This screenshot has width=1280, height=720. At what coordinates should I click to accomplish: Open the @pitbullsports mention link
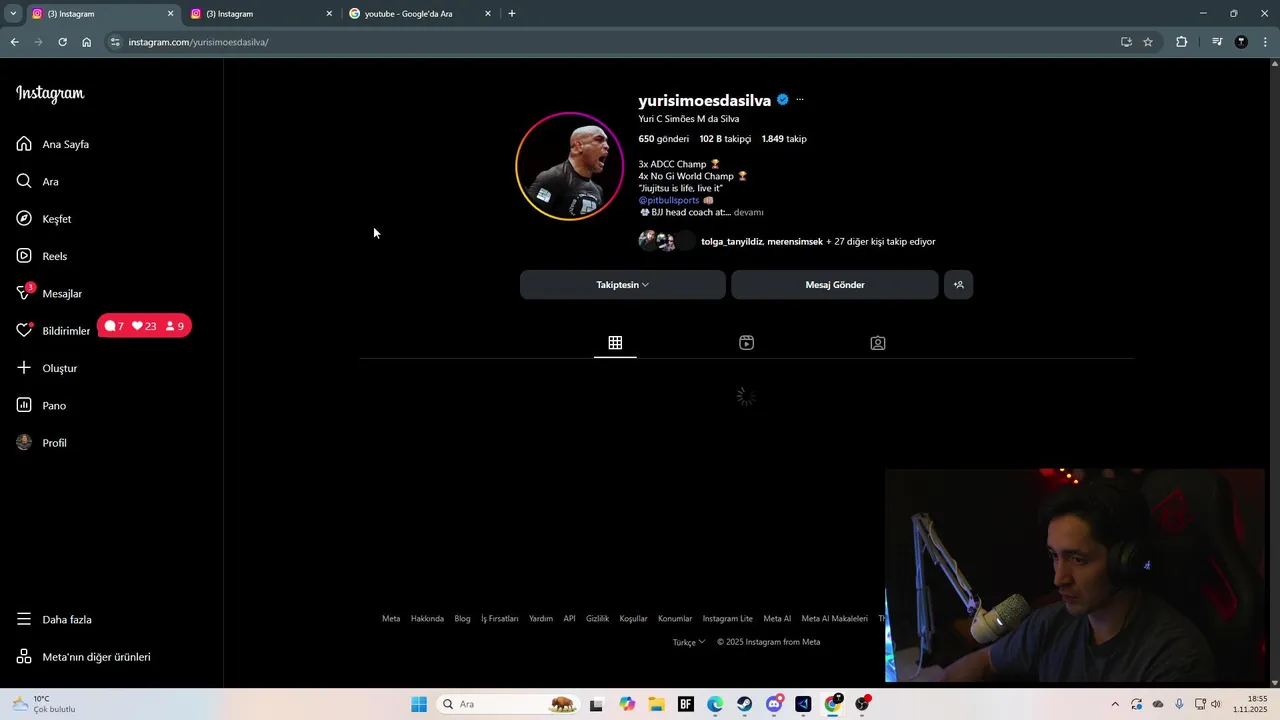669,200
